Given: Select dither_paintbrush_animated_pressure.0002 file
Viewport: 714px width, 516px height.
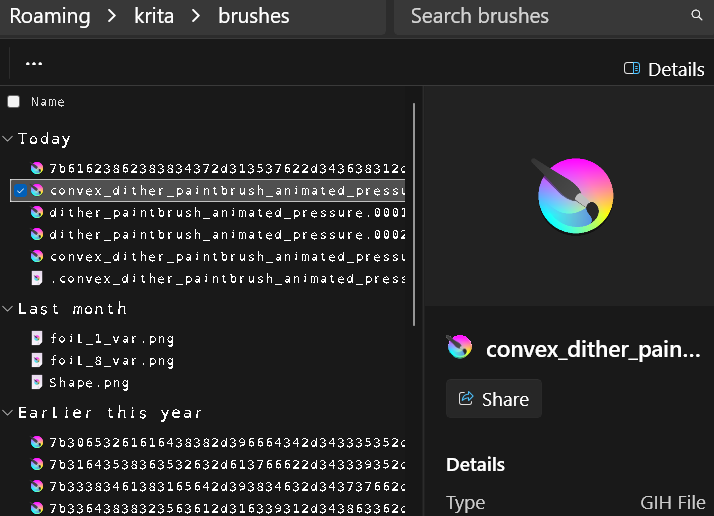Looking at the screenshot, I should pos(227,234).
